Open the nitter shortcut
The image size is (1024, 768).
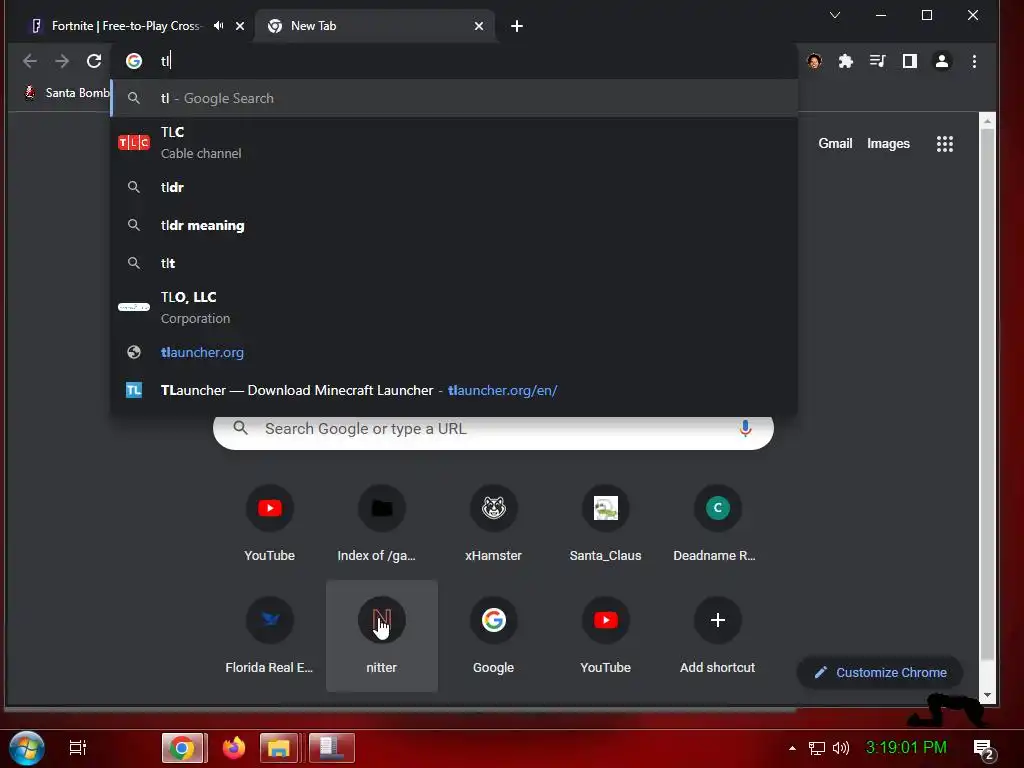click(x=381, y=636)
